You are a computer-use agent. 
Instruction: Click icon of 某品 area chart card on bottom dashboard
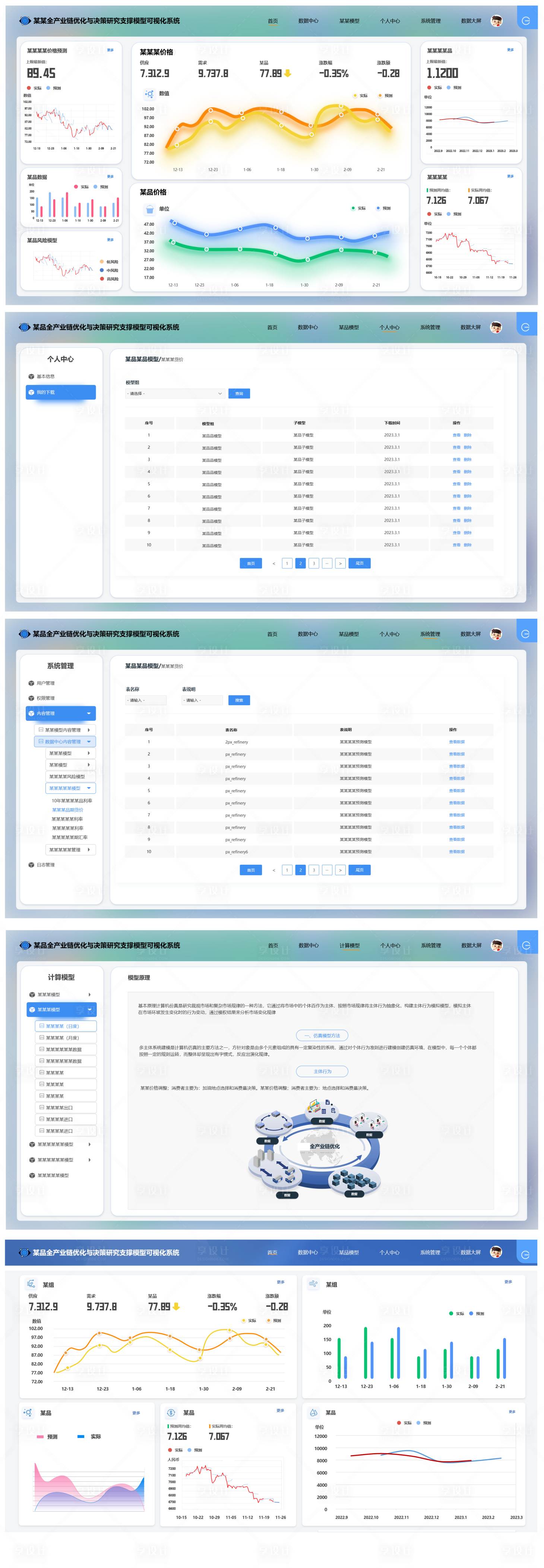[28, 1412]
